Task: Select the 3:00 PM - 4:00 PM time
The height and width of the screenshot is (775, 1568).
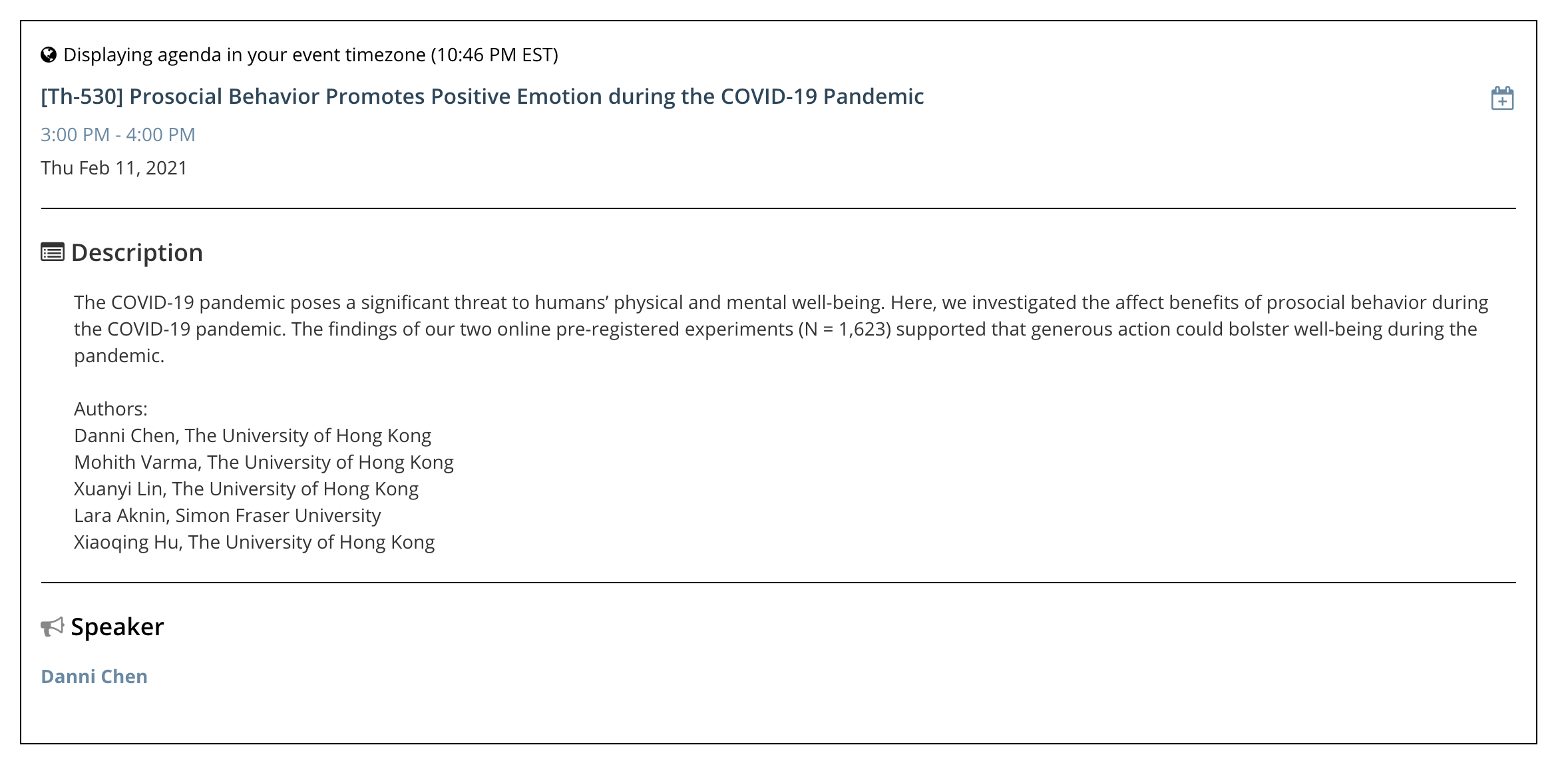Action: 118,134
